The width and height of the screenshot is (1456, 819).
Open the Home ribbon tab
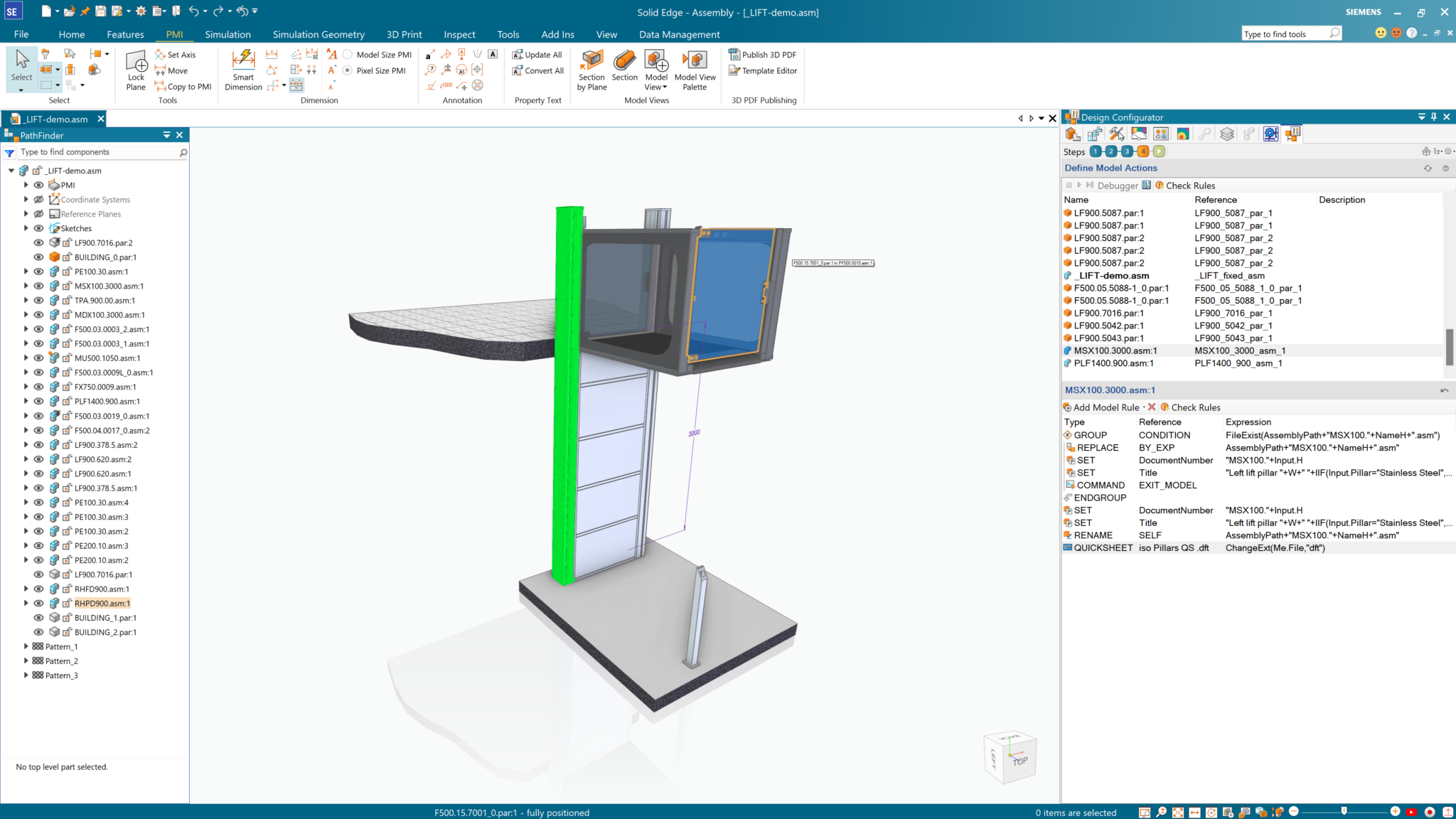(72, 34)
